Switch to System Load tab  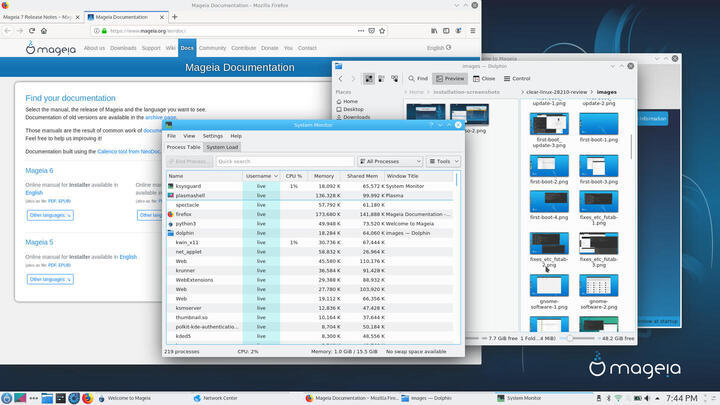pos(222,147)
